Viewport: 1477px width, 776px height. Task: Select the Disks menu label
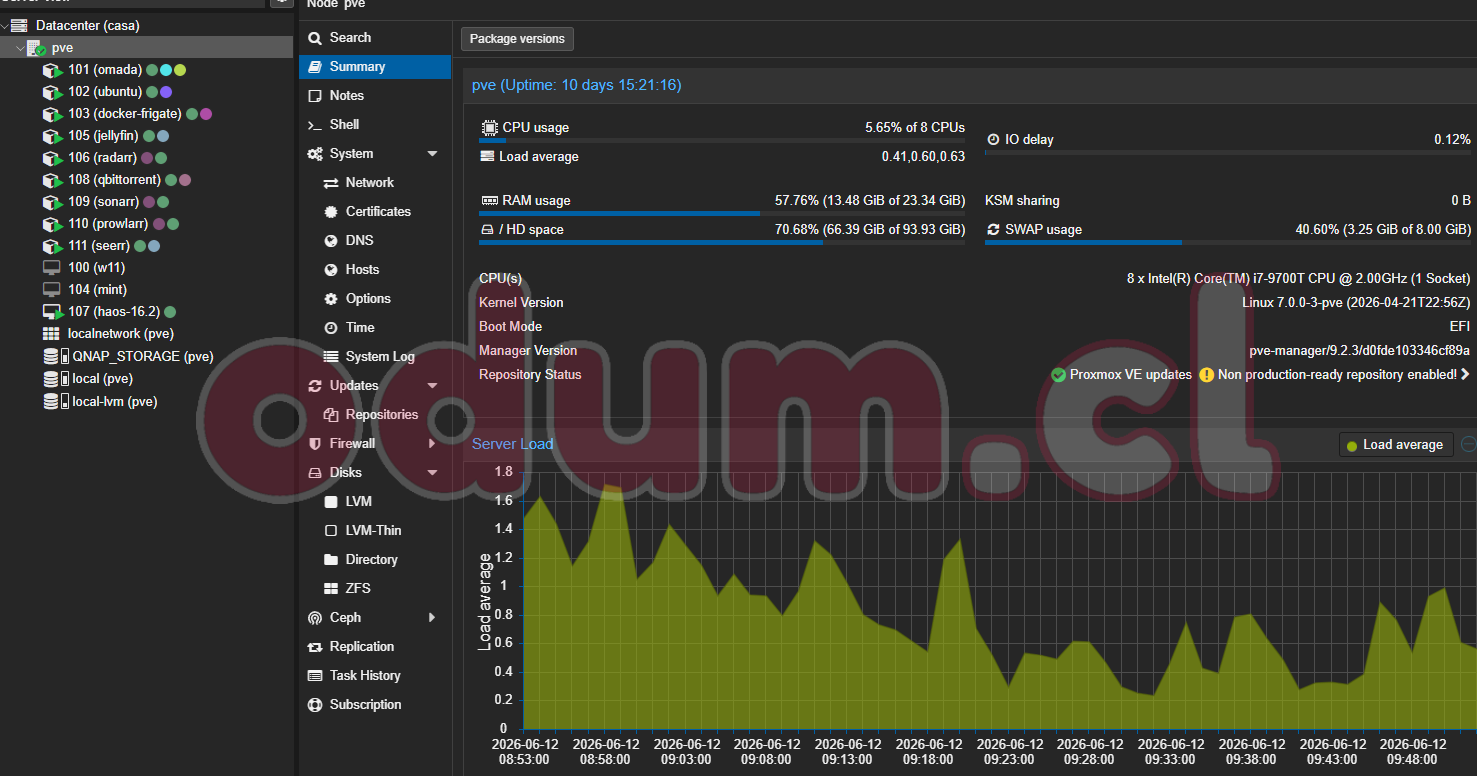(346, 473)
